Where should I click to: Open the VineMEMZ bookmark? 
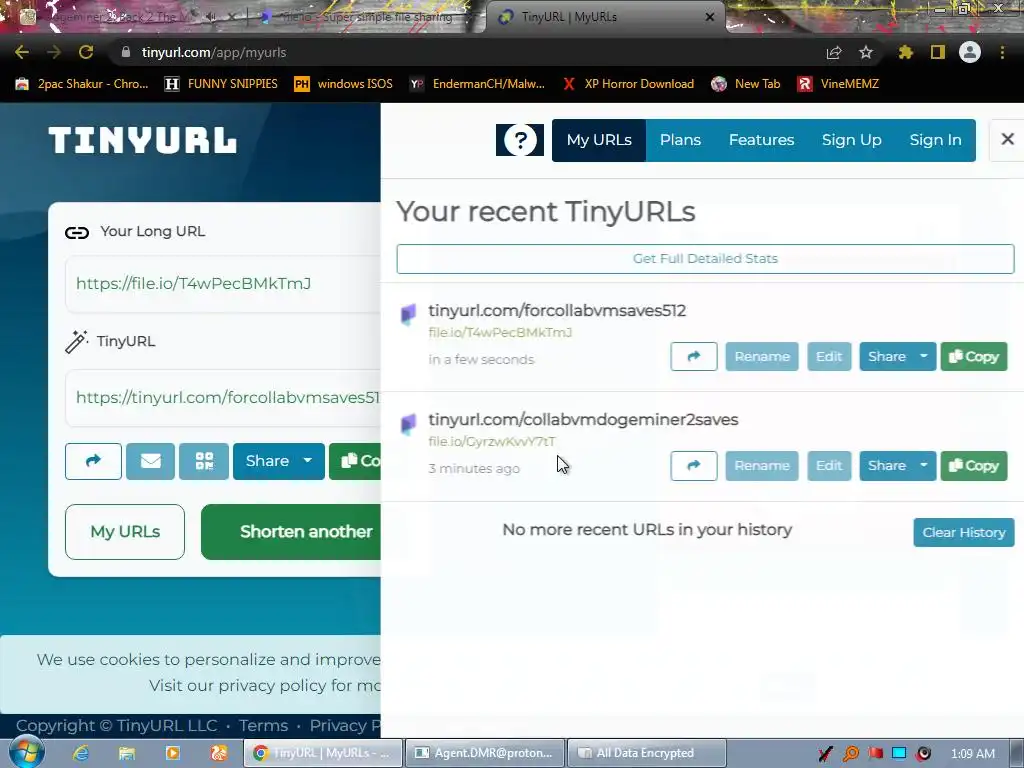838,84
